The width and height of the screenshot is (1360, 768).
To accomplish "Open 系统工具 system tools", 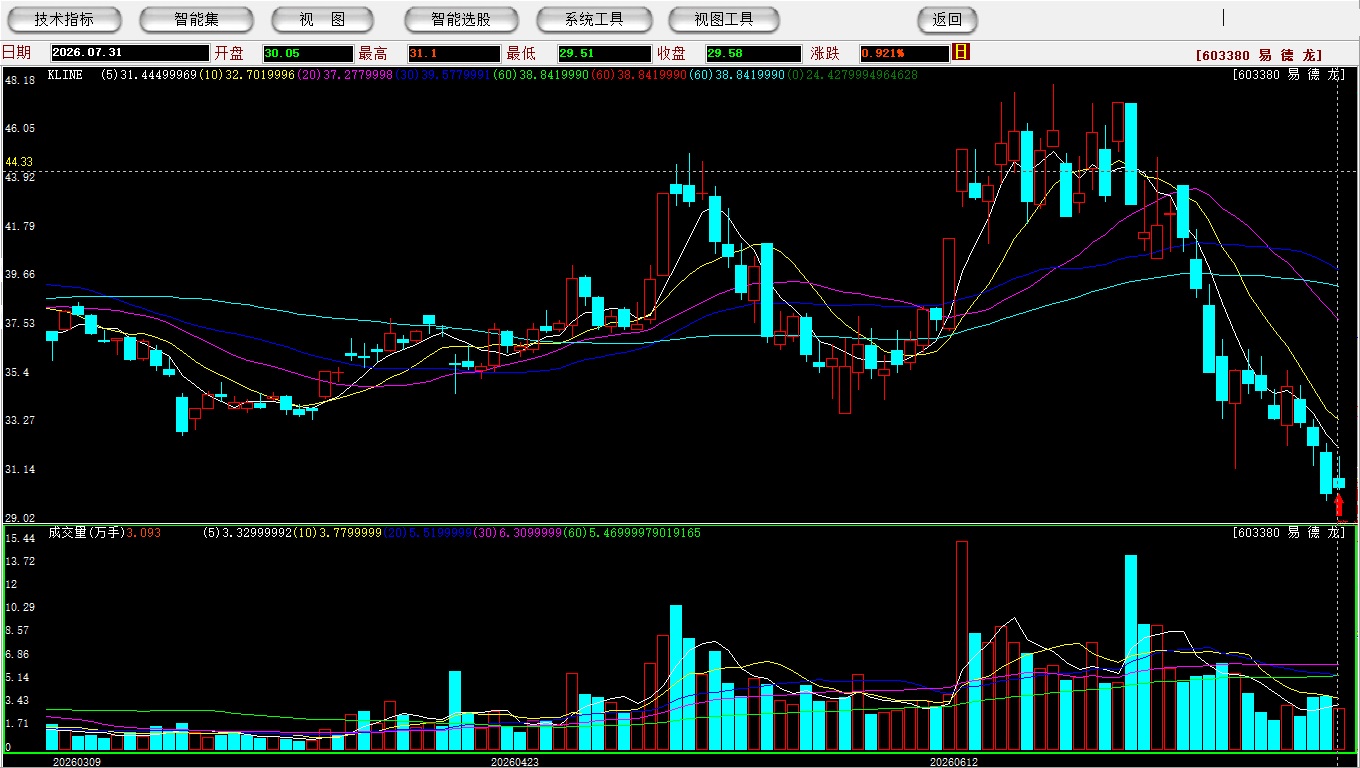I will tap(594, 19).
